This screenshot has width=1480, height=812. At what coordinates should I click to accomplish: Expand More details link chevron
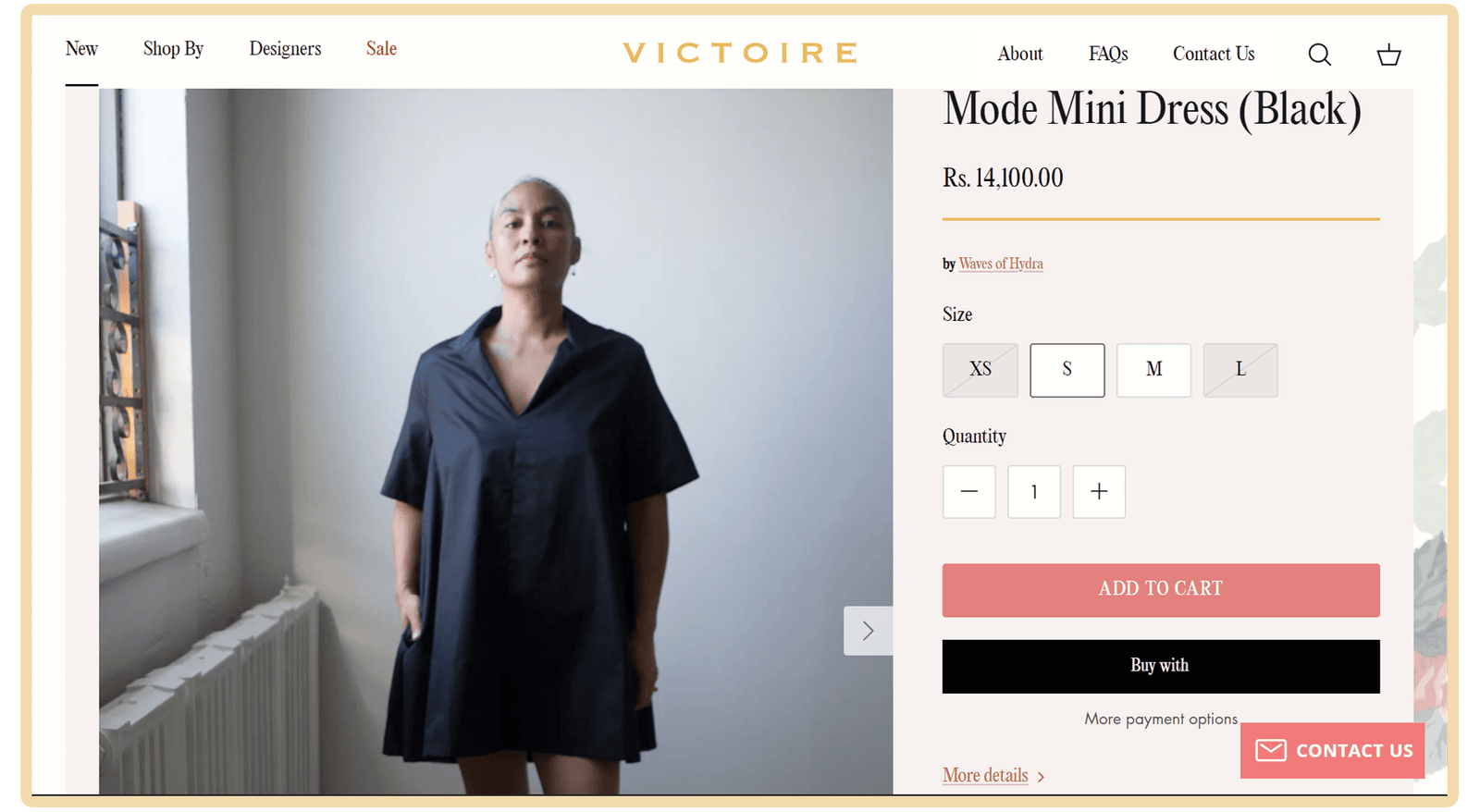[x=1041, y=777]
